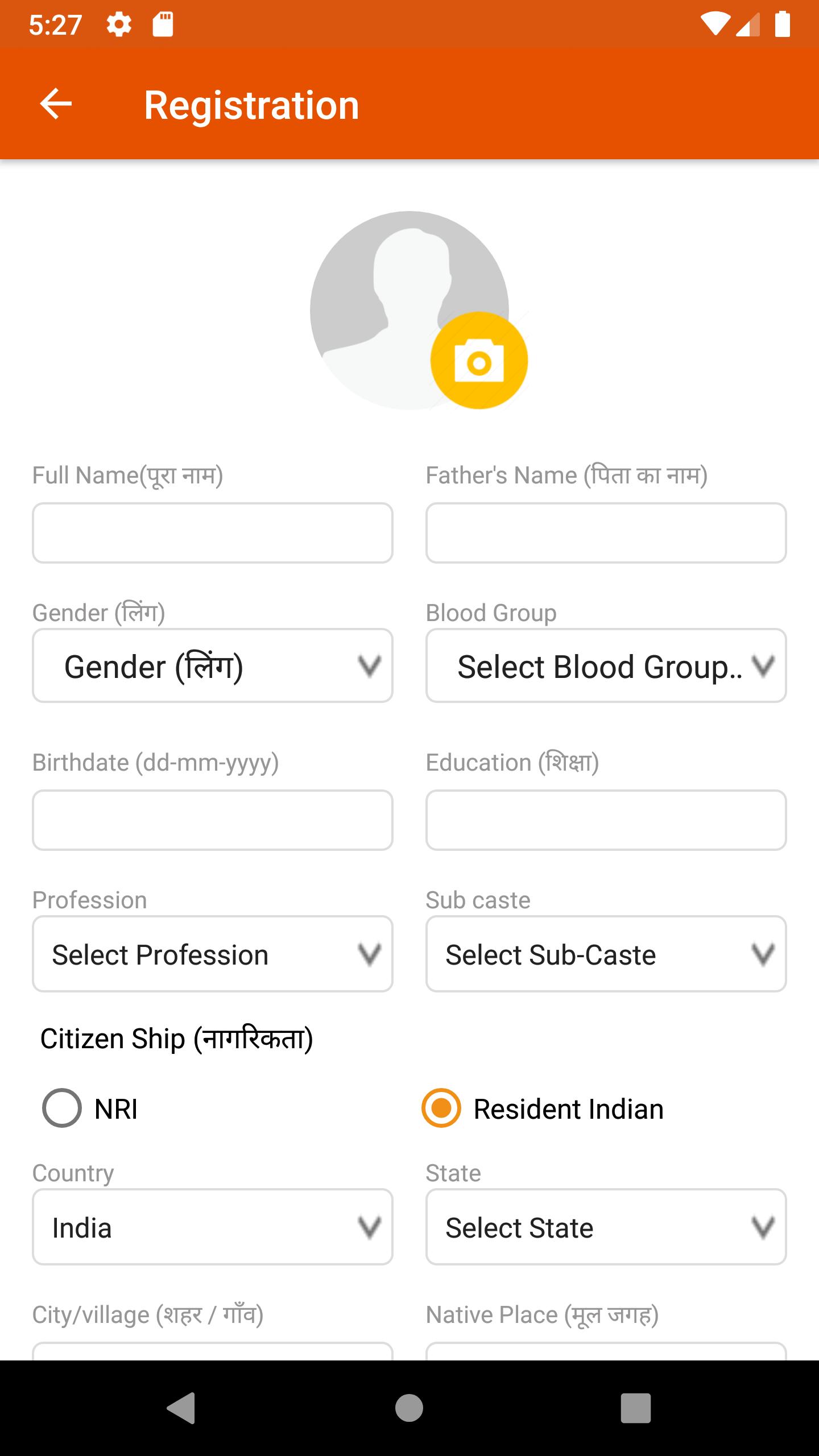Select the Resident Indian radio button
This screenshot has width=819, height=1456.
coord(441,1108)
